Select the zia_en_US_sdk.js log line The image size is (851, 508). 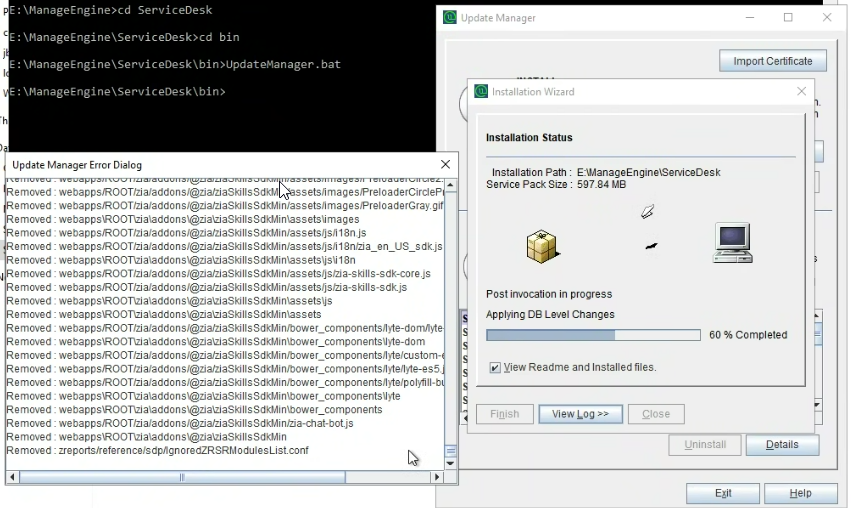224,246
